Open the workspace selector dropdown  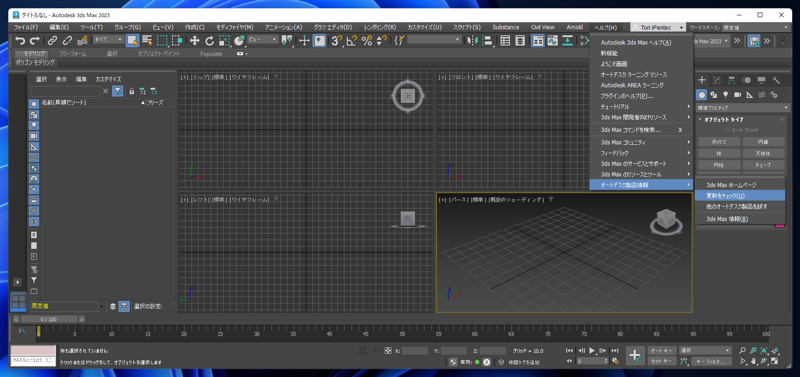click(756, 27)
